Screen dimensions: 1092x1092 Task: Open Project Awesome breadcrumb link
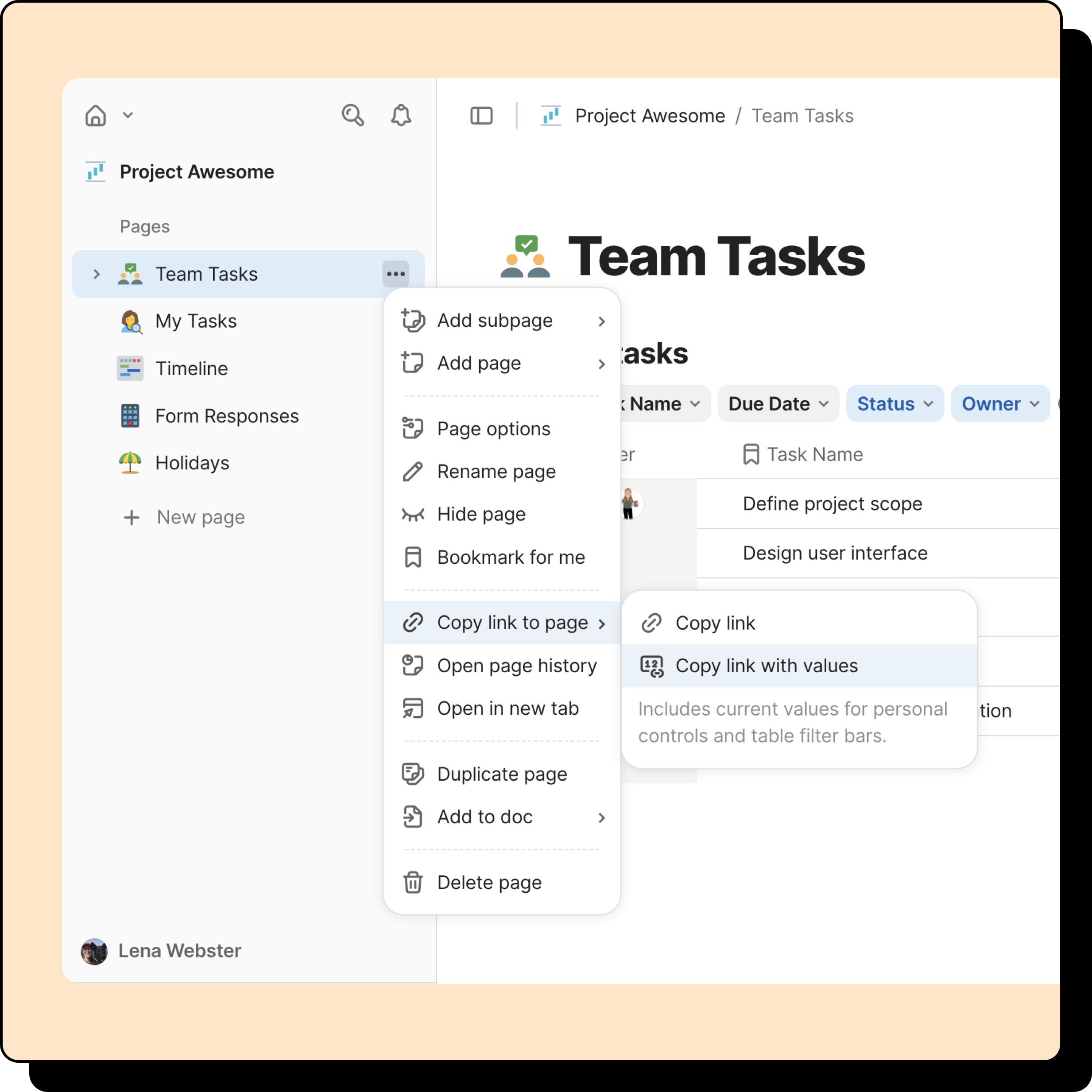(650, 116)
